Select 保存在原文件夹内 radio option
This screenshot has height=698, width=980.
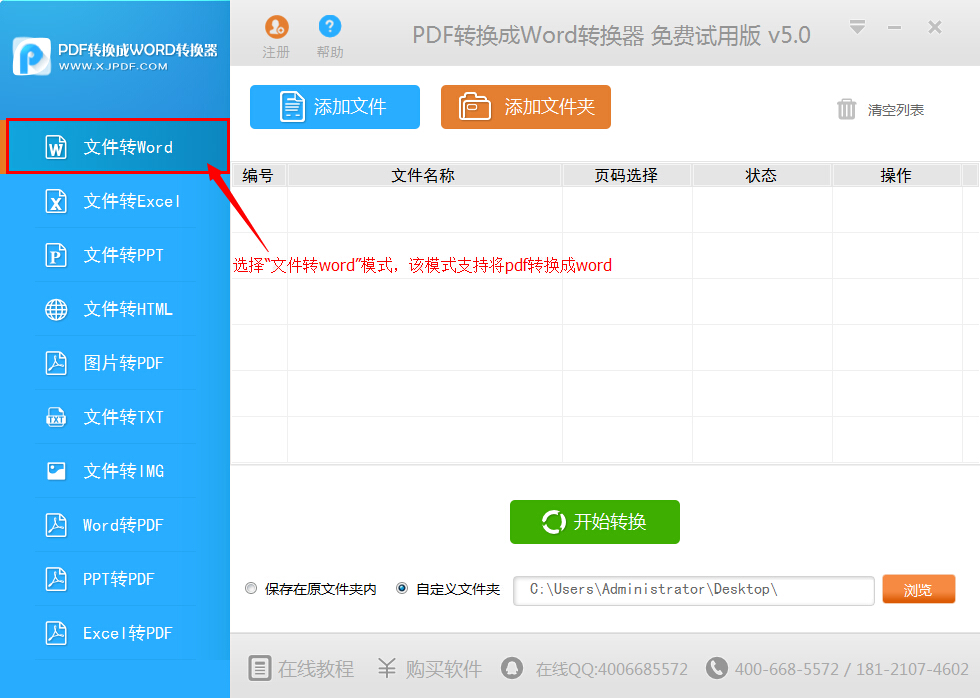pos(252,588)
